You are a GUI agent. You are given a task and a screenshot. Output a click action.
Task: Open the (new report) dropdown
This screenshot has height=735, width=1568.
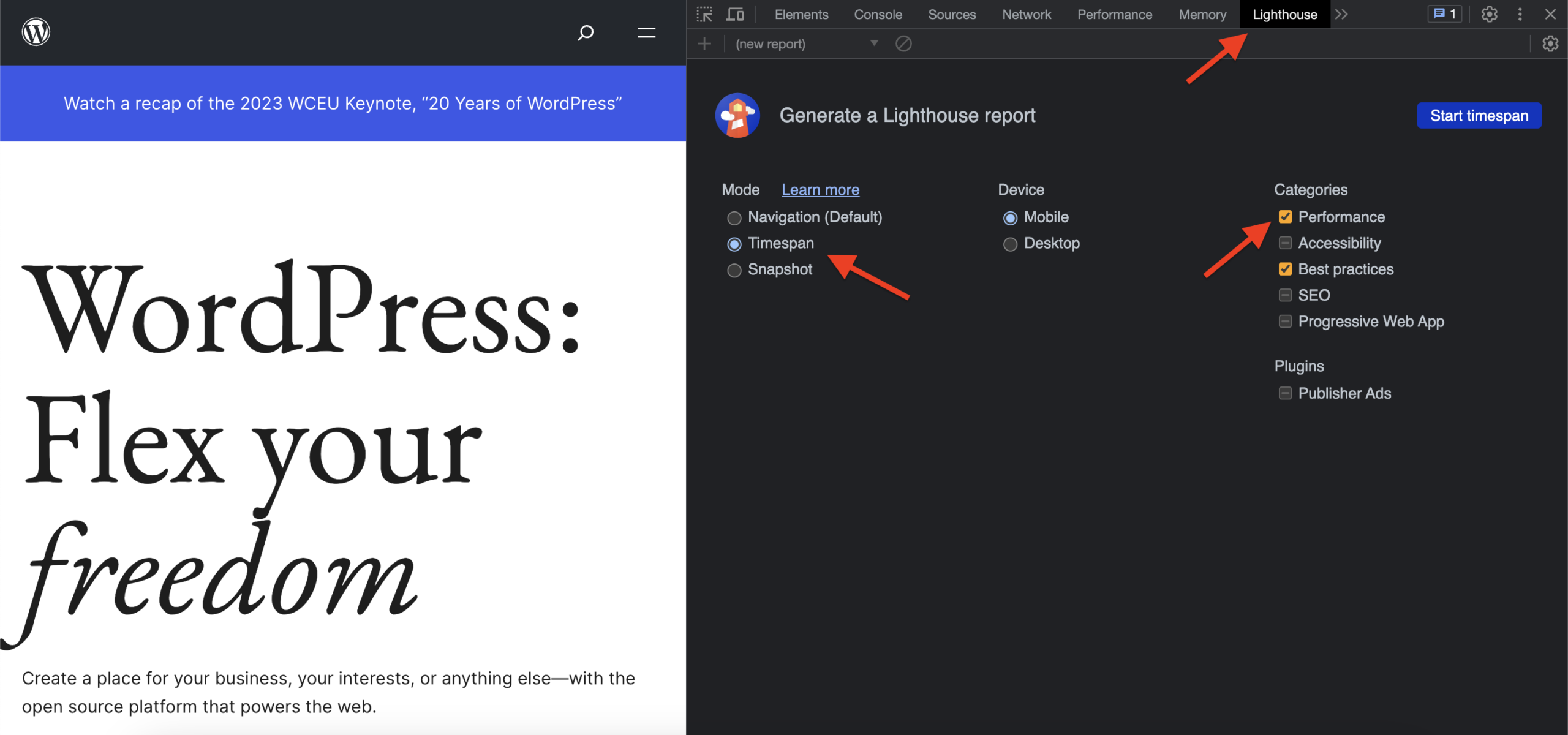pyautogui.click(x=807, y=43)
